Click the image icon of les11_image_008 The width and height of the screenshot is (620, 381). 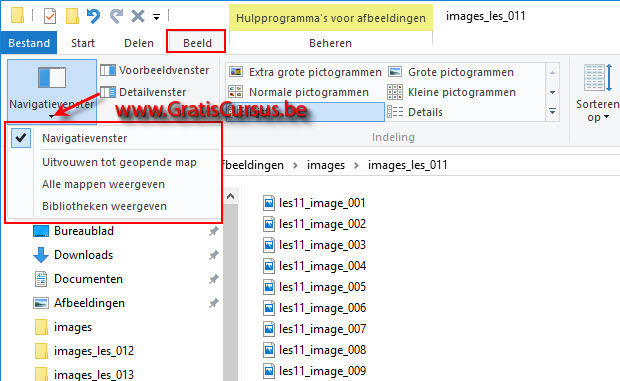[269, 350]
